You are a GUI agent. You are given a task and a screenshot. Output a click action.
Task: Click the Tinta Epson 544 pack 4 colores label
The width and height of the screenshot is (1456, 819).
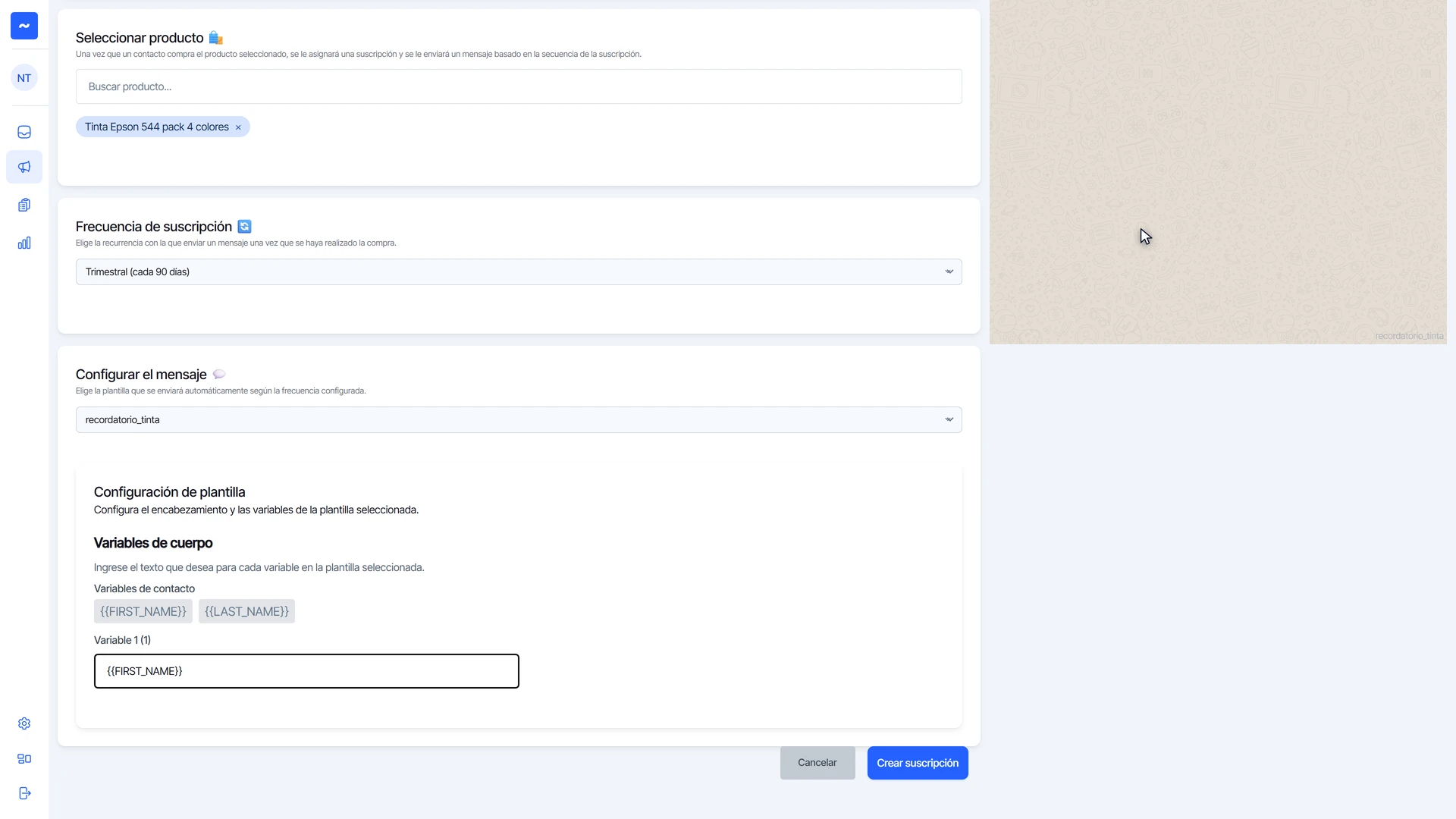pos(157,127)
